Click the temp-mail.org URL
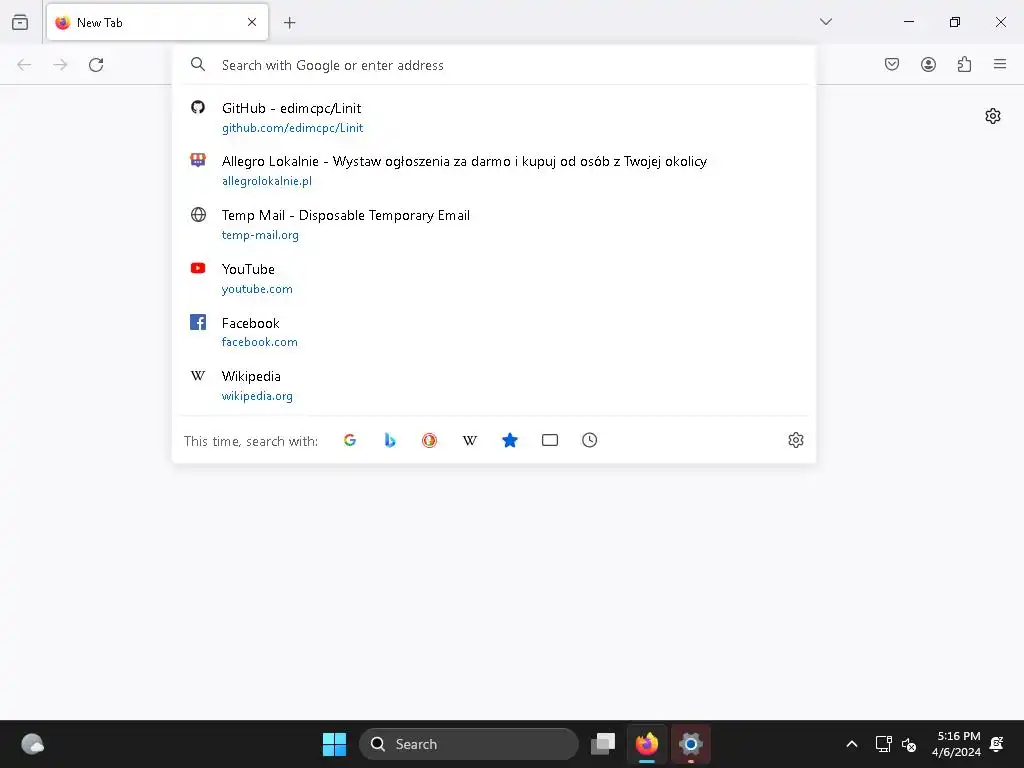The height and width of the screenshot is (768, 1024). [260, 235]
